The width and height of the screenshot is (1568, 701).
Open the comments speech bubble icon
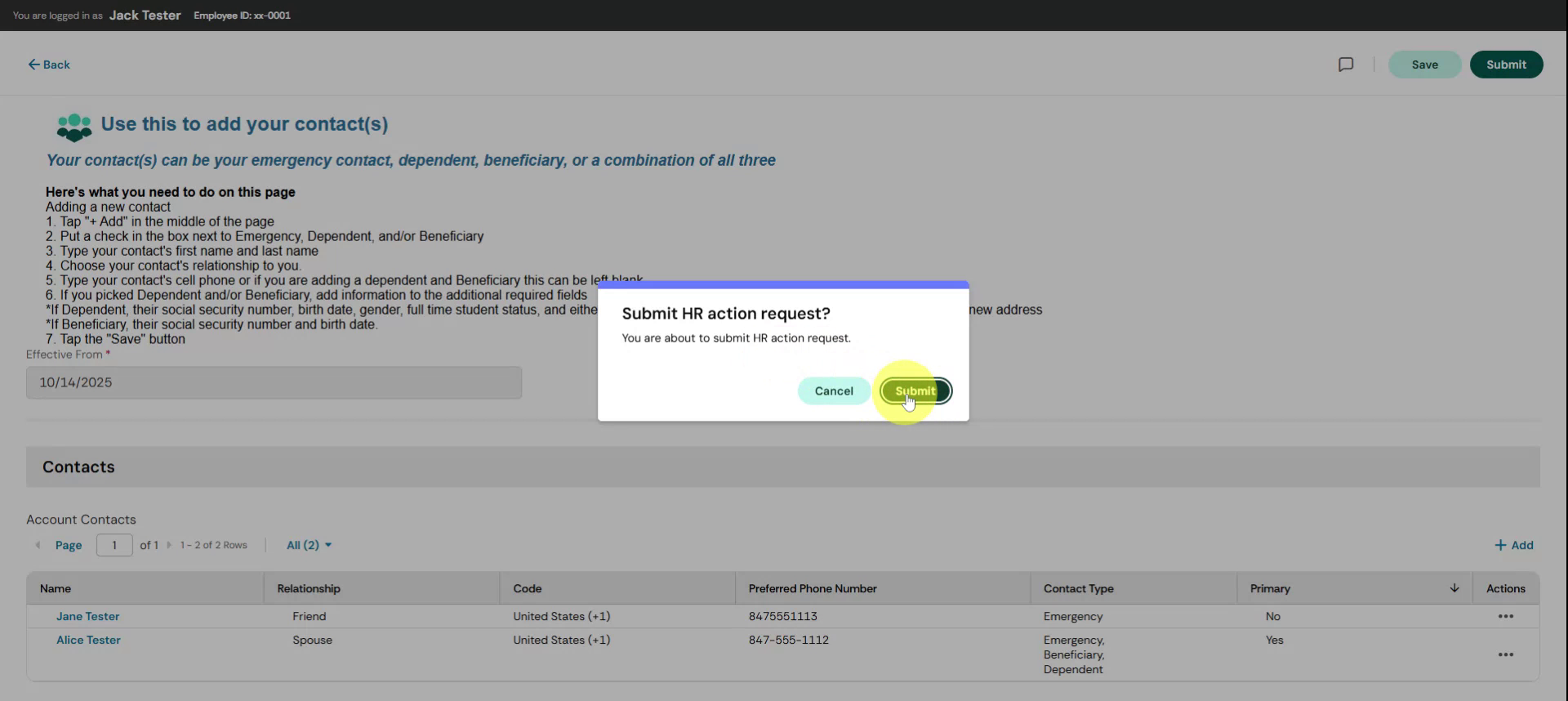(1346, 65)
